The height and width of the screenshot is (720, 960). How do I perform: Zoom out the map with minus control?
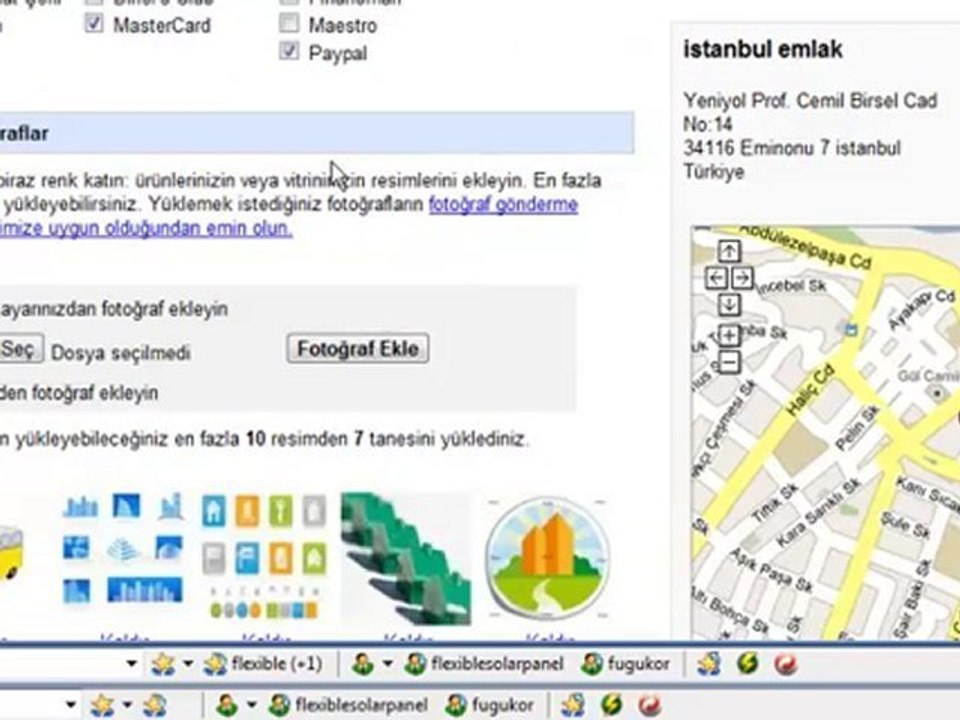click(729, 362)
